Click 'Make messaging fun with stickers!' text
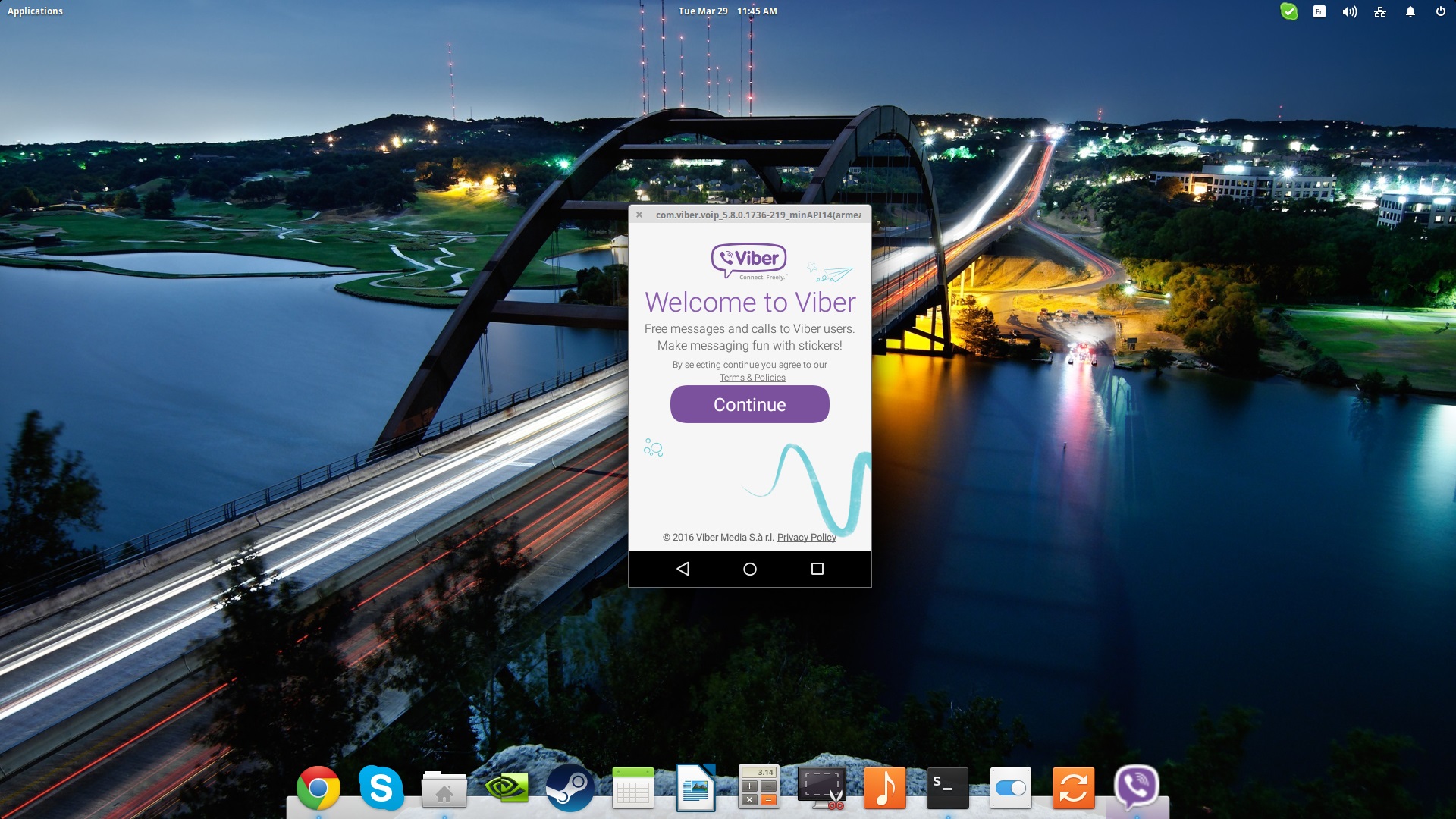This screenshot has height=819, width=1456. tap(749, 345)
